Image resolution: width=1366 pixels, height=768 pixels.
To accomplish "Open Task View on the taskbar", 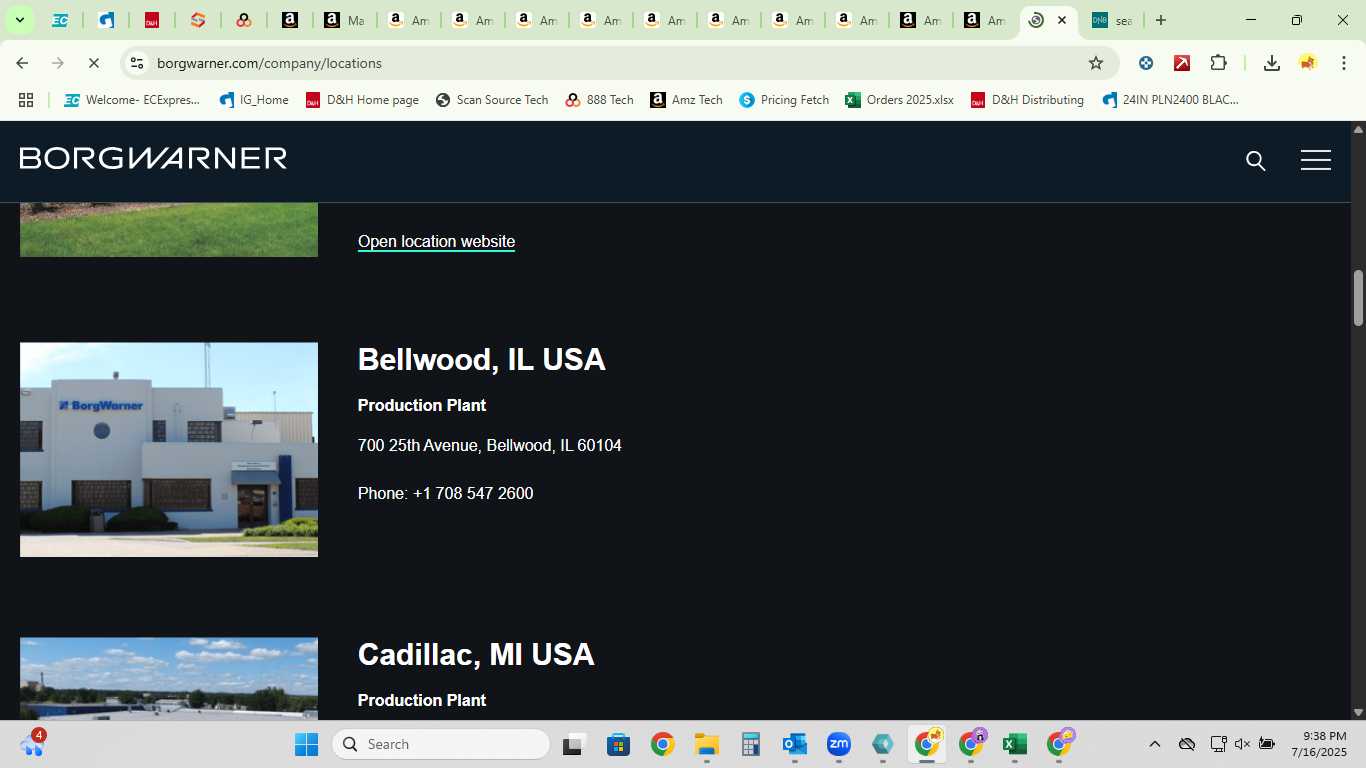I will tap(573, 744).
